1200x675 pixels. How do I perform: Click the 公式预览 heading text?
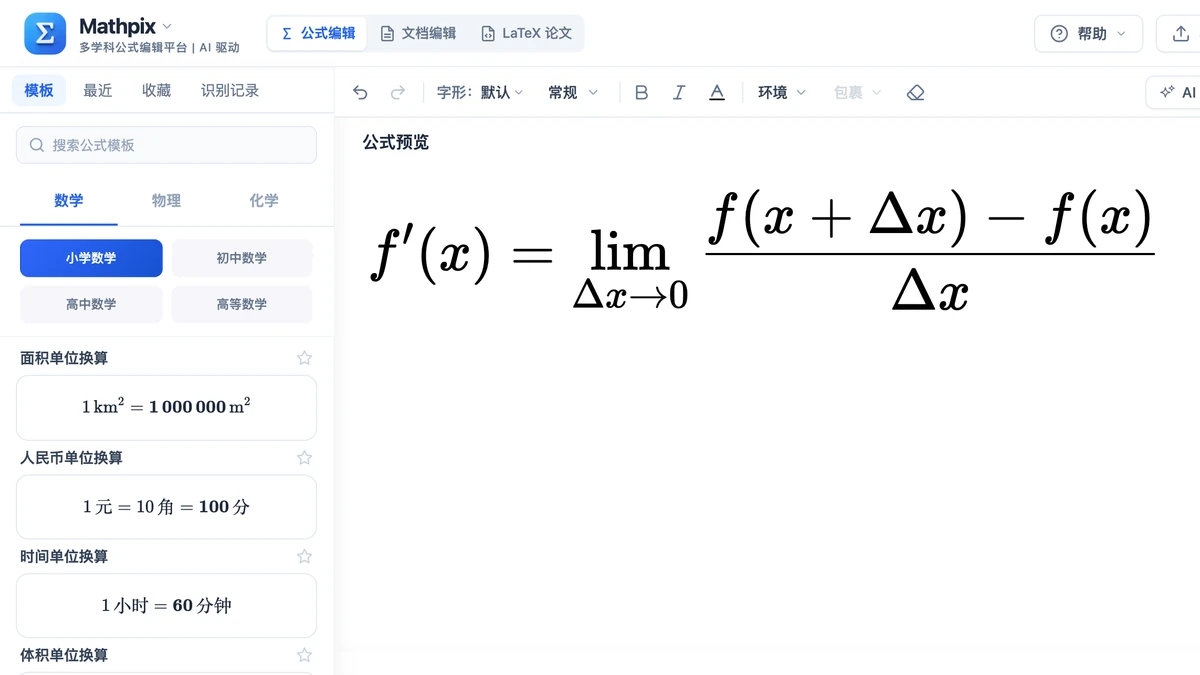coord(396,142)
